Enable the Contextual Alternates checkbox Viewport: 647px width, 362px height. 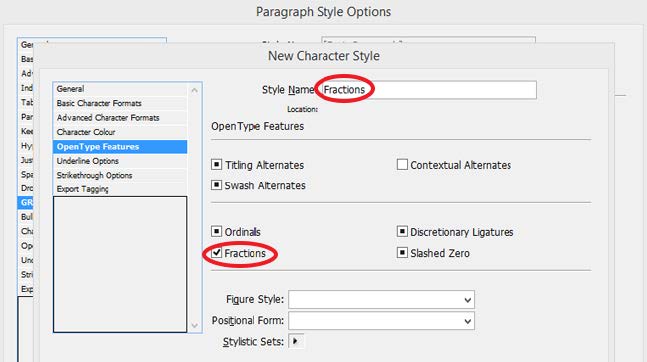click(x=402, y=164)
